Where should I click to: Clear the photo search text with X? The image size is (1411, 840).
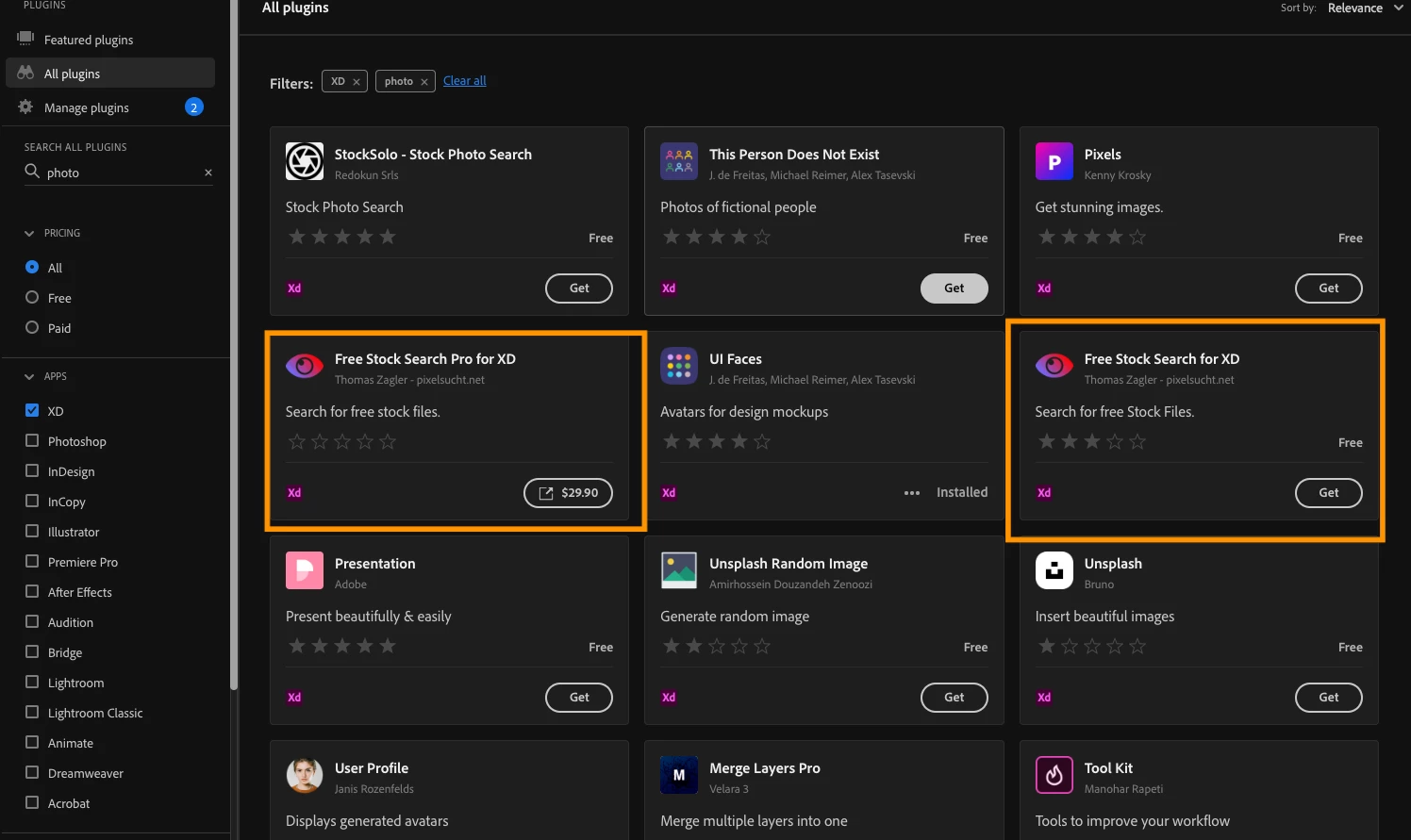[x=208, y=173]
